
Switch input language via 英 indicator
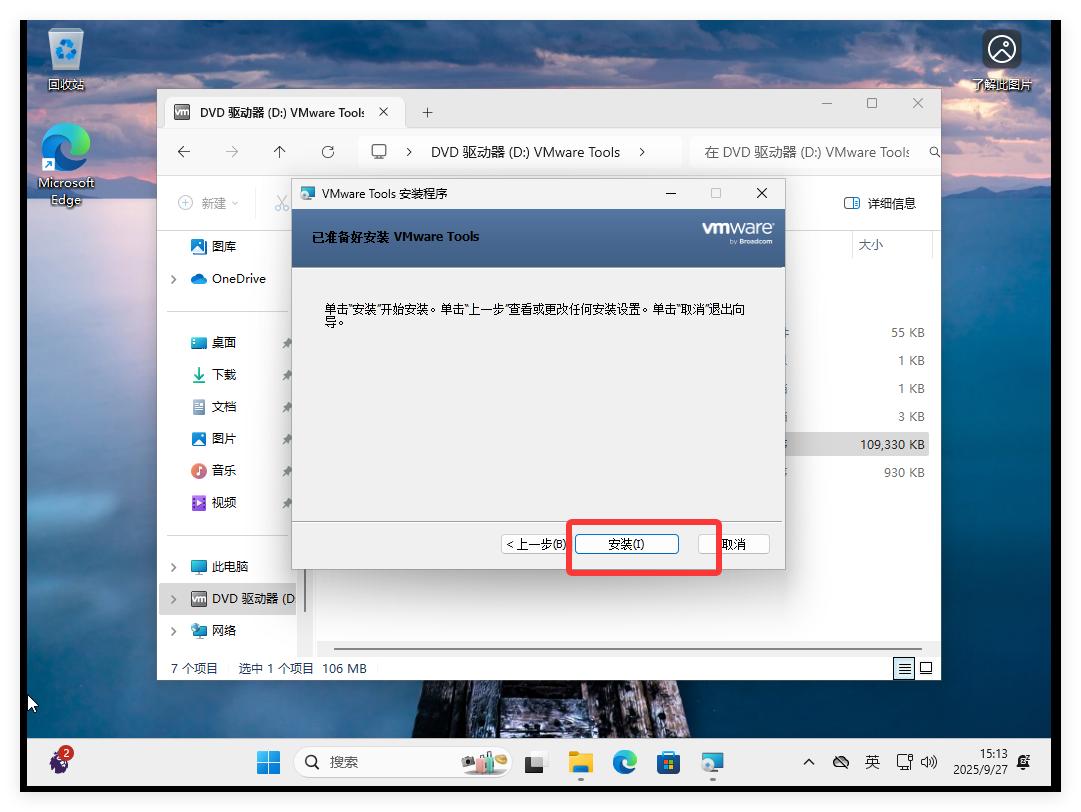click(871, 761)
